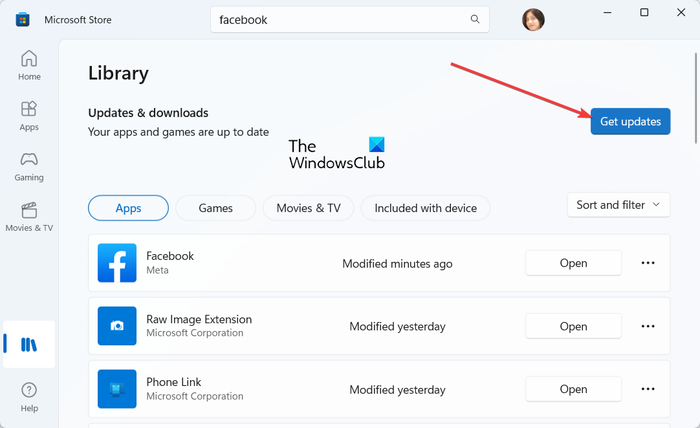Open Help from the sidebar

click(x=29, y=397)
